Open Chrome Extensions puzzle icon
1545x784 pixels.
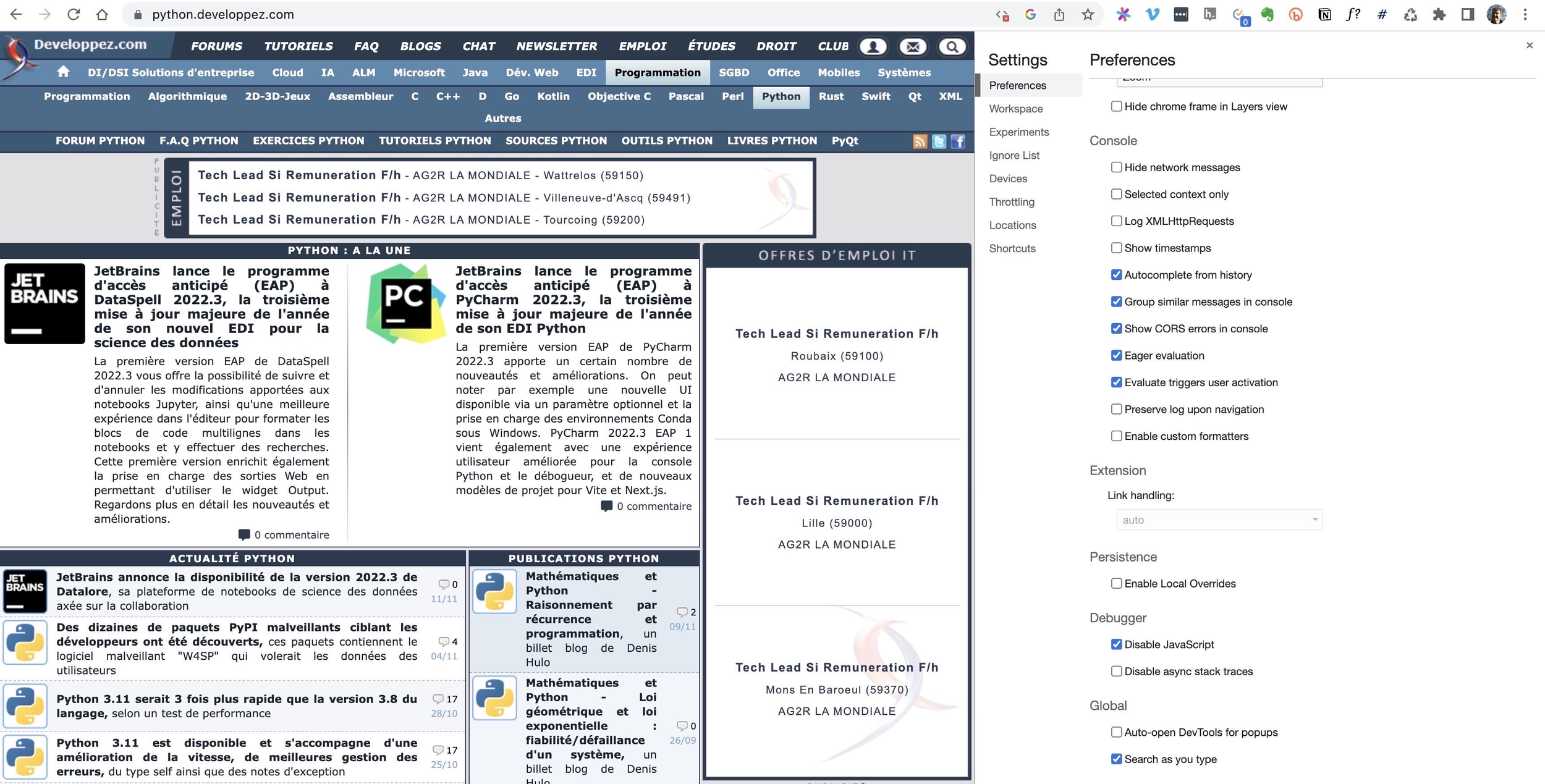coord(1439,15)
